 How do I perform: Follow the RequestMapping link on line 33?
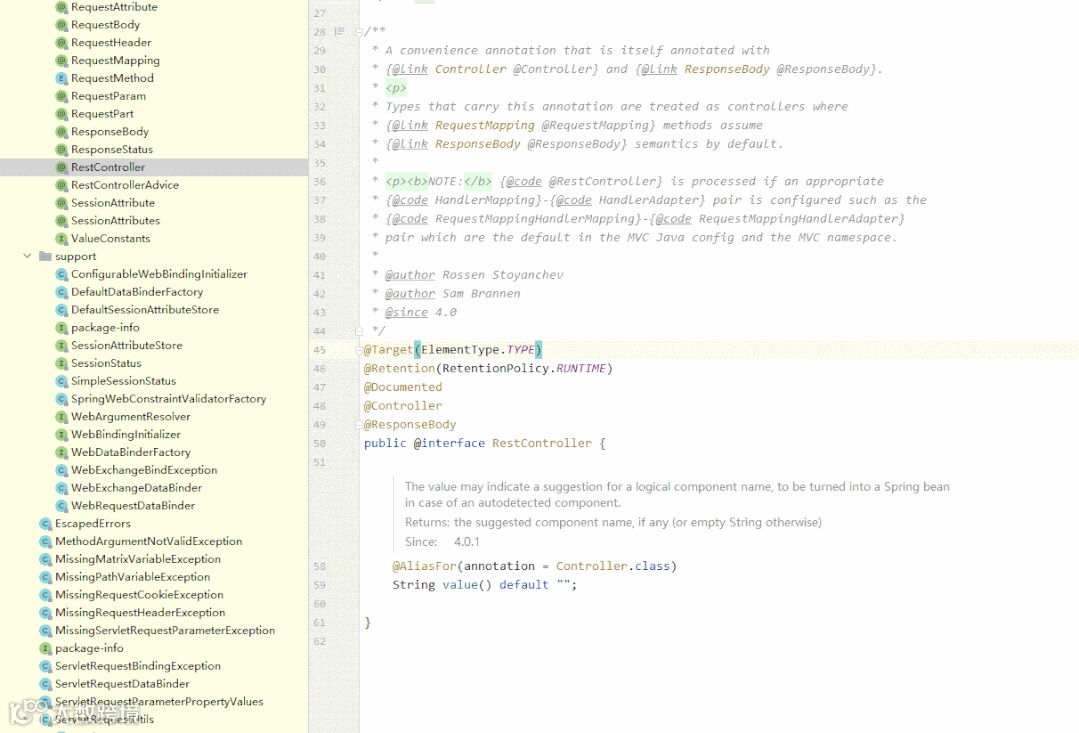(484, 125)
